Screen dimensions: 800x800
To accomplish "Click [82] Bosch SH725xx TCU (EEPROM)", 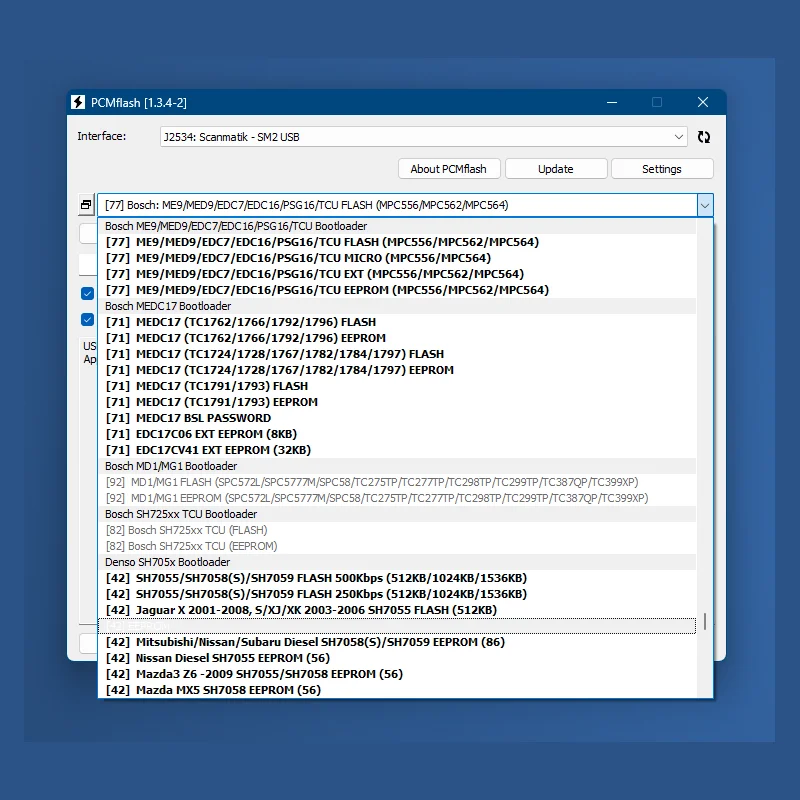I will [x=397, y=546].
